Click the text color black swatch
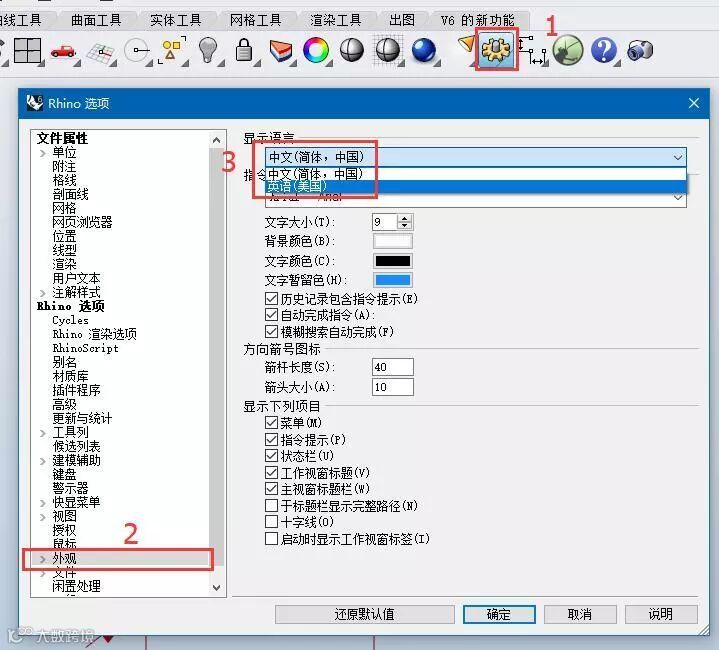This screenshot has height=650, width=719. (393, 261)
